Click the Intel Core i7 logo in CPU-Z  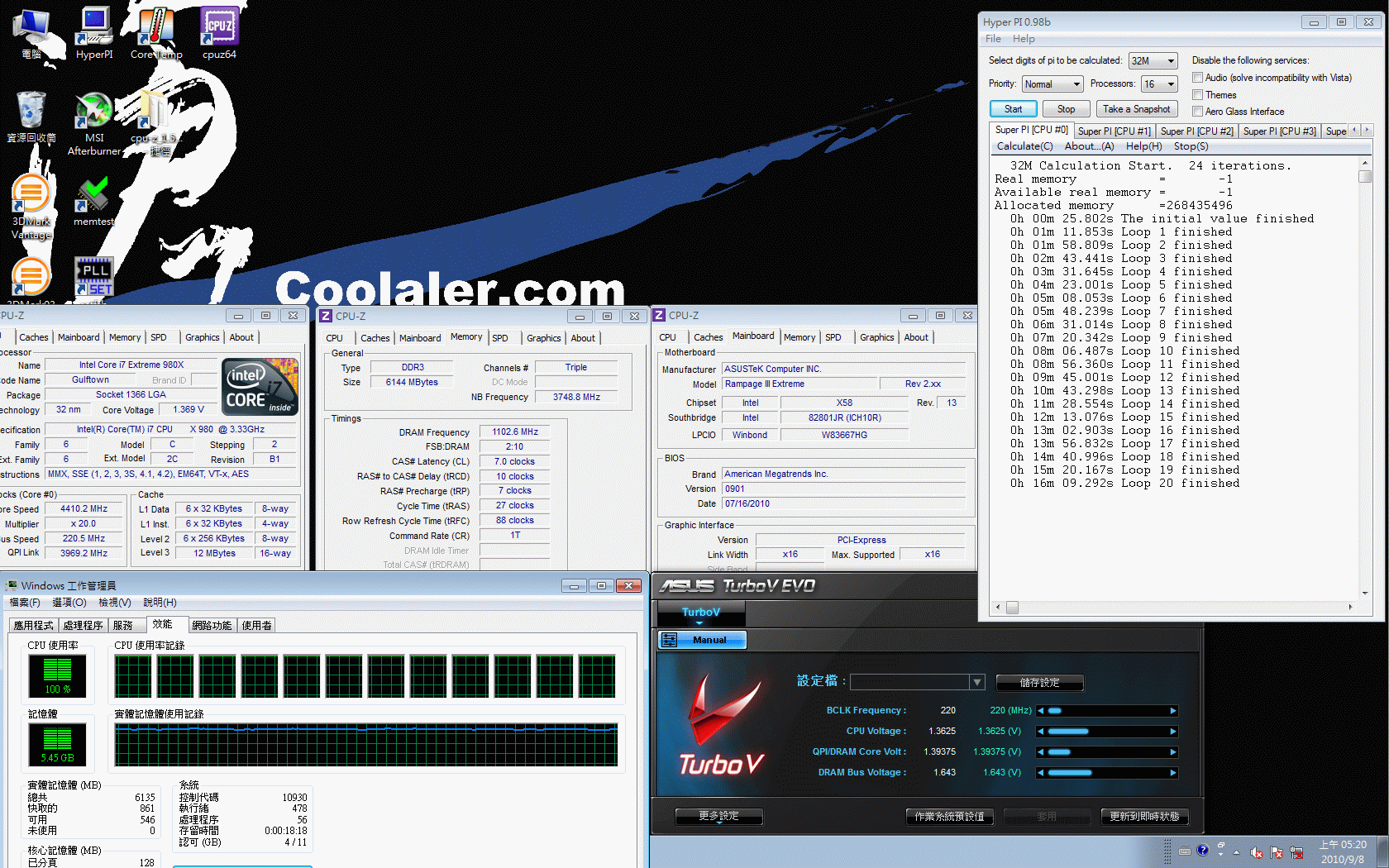coord(260,386)
